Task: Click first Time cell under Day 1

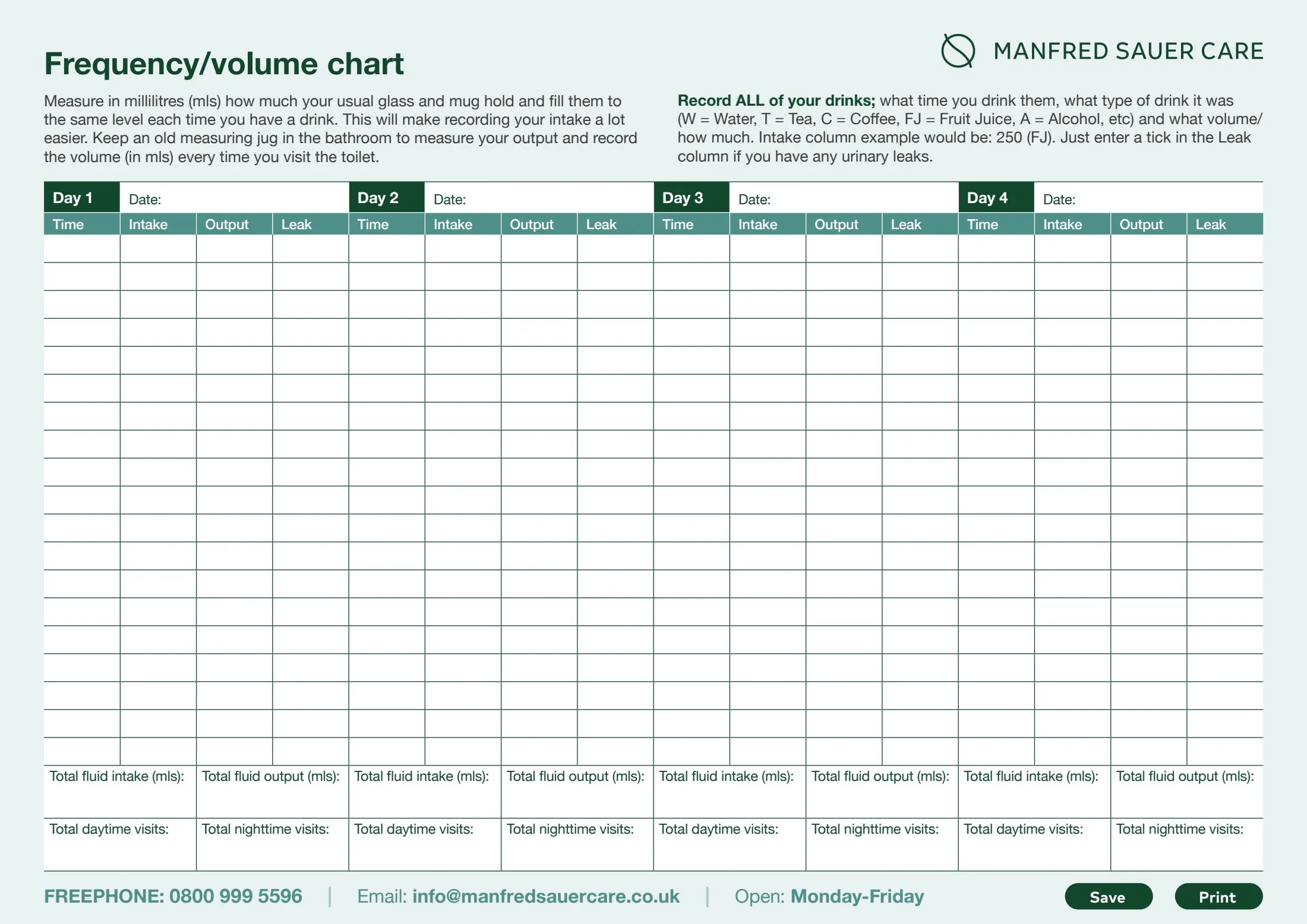Action: [x=82, y=249]
